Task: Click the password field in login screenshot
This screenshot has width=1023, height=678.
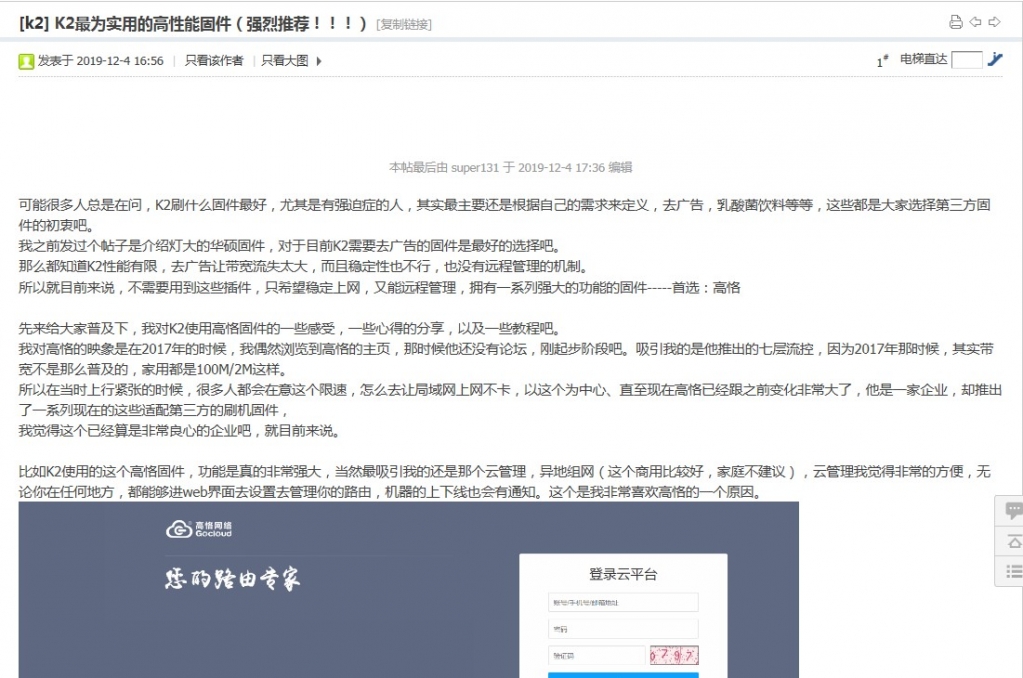Action: pos(622,629)
